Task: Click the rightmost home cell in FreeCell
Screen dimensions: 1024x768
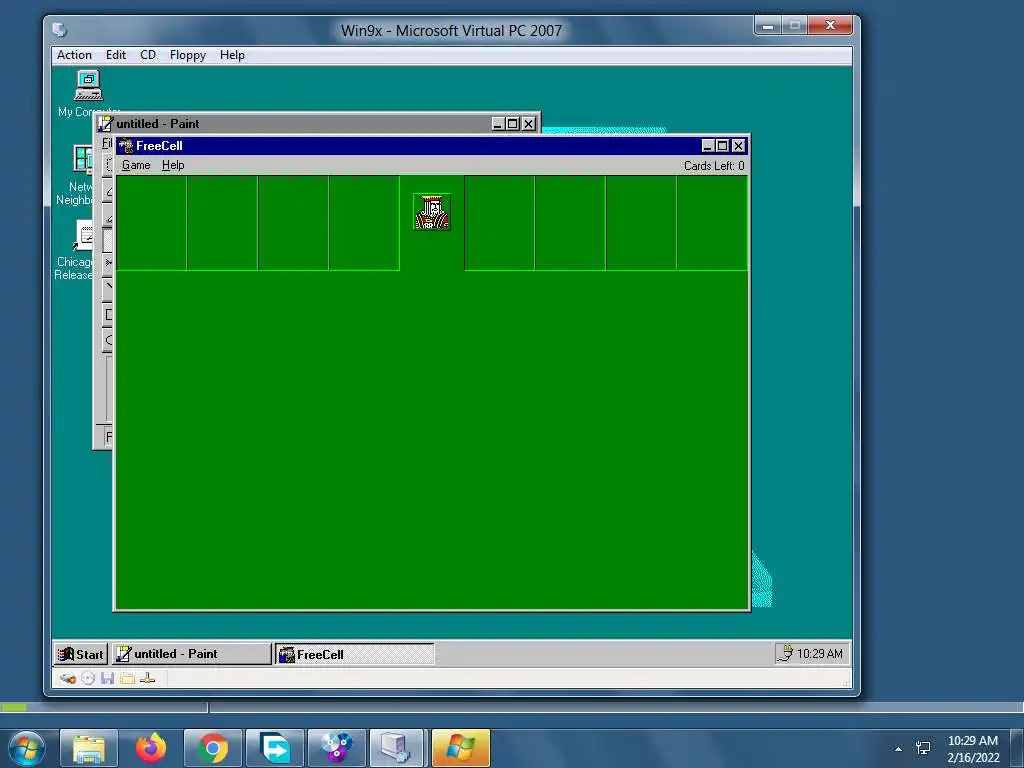Action: [x=712, y=223]
